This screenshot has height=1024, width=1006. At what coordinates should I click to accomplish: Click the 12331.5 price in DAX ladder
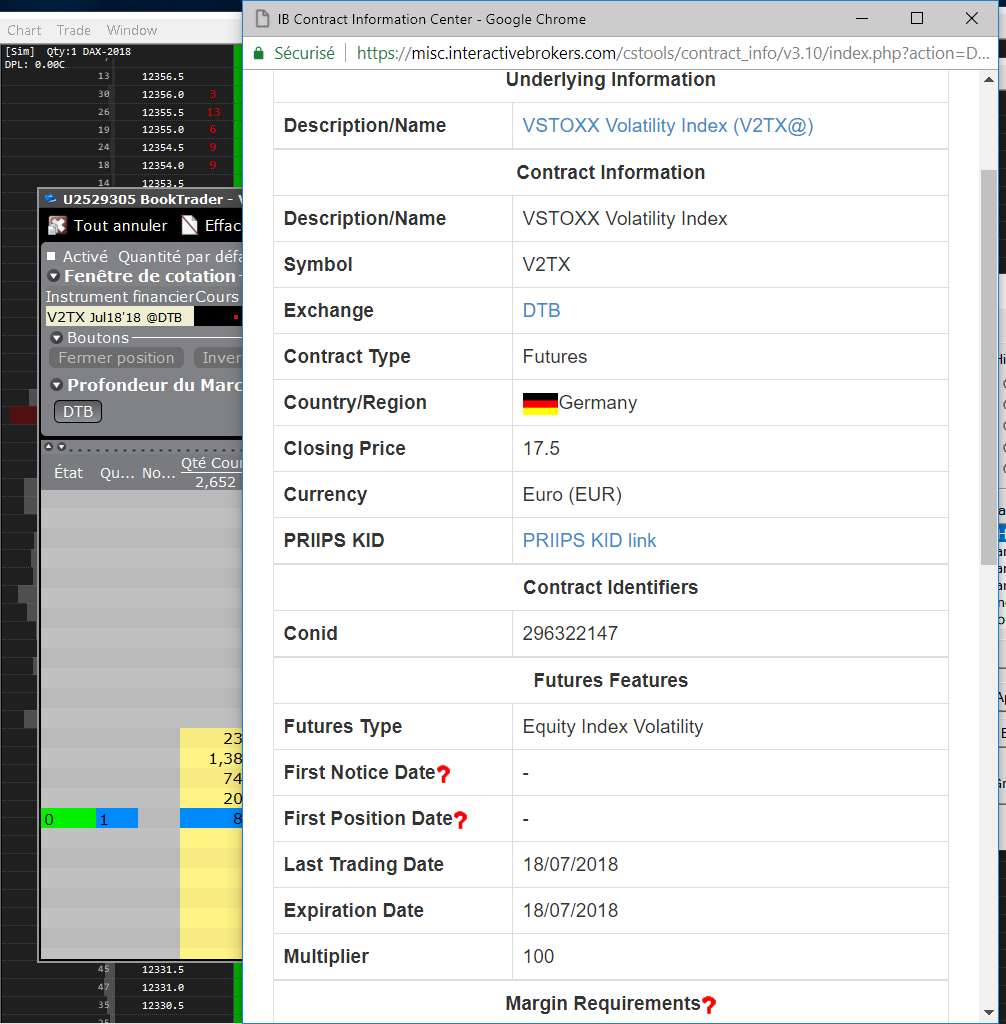tap(163, 970)
